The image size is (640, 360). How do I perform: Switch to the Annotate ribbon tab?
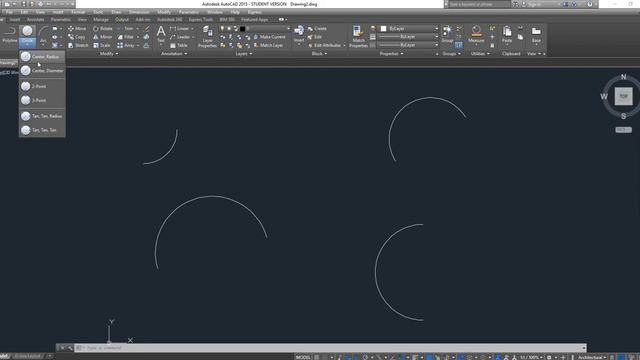point(36,19)
